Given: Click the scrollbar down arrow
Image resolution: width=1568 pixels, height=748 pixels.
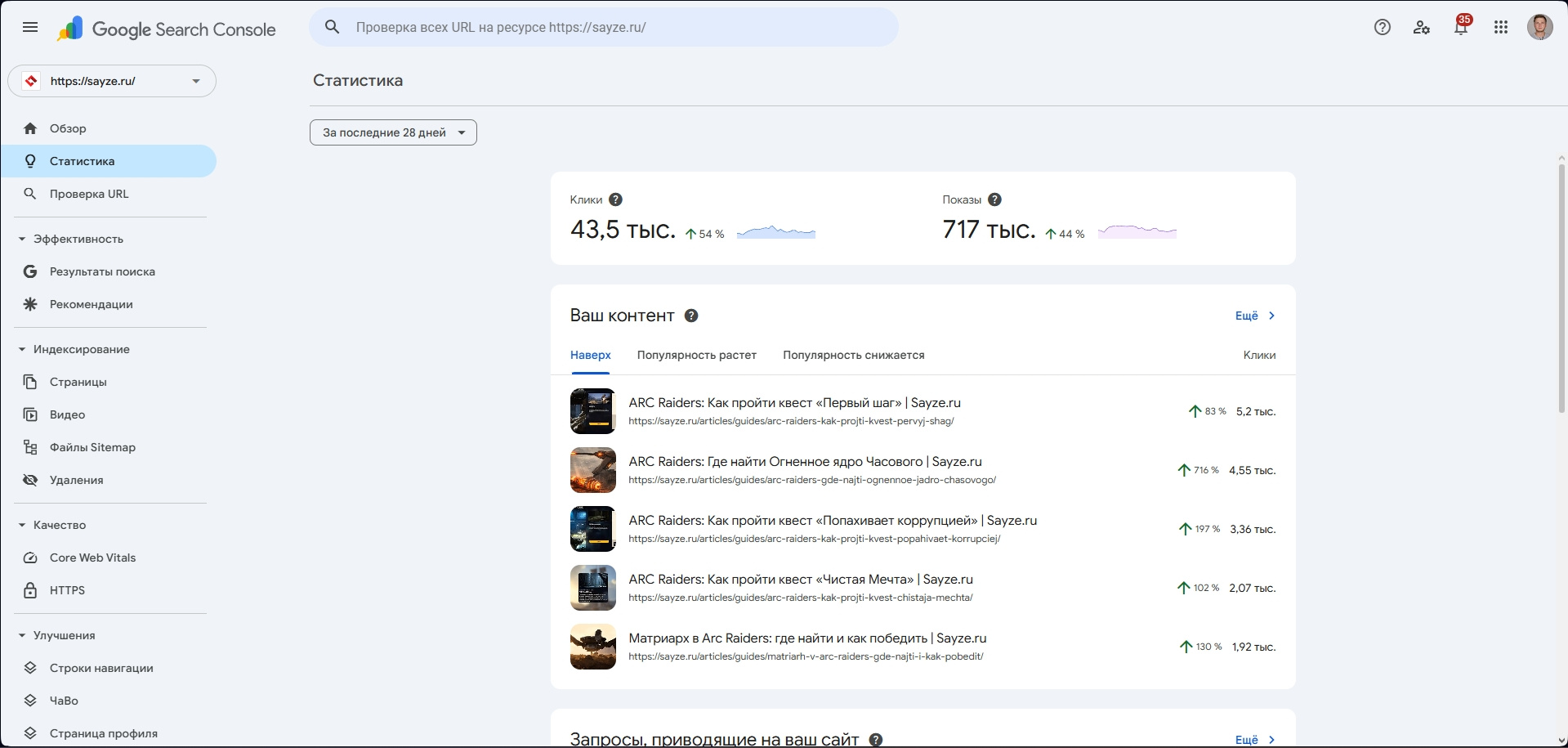Looking at the screenshot, I should [1561, 741].
